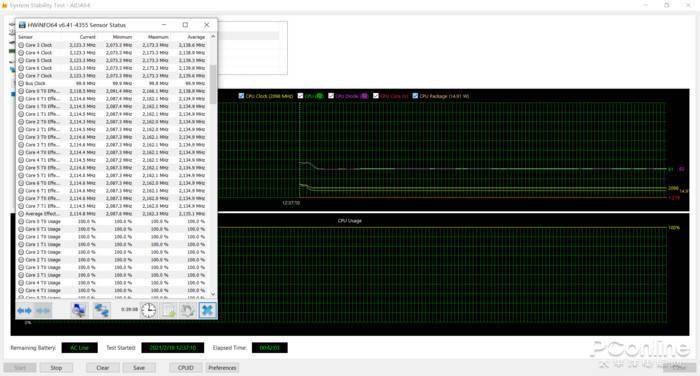700x376 pixels.
Task: Reset sensor timing via the clock icon
Action: (149, 310)
